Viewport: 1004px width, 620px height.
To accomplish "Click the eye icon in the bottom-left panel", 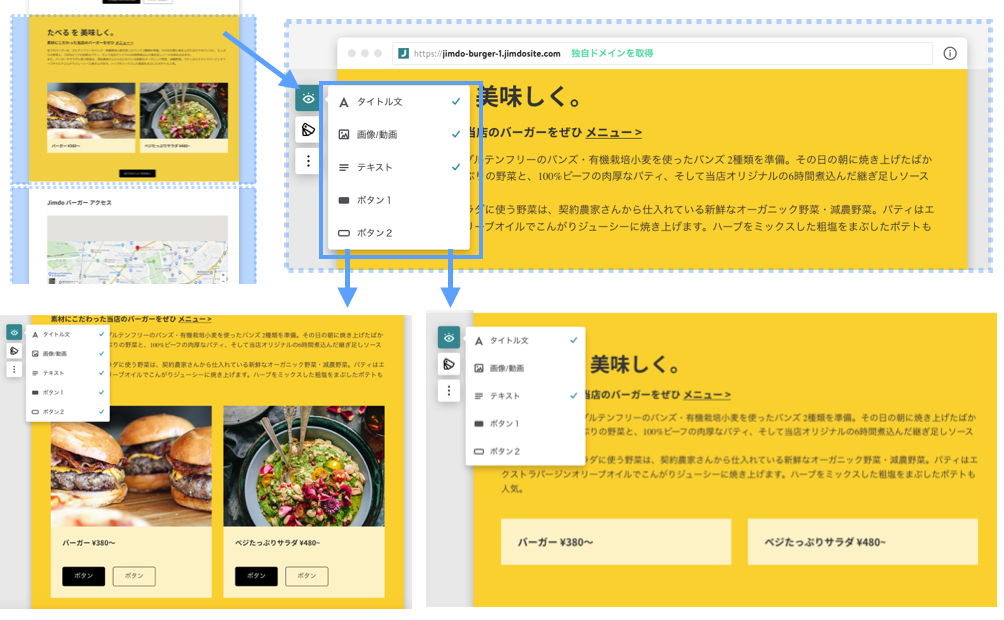I will pos(15,333).
